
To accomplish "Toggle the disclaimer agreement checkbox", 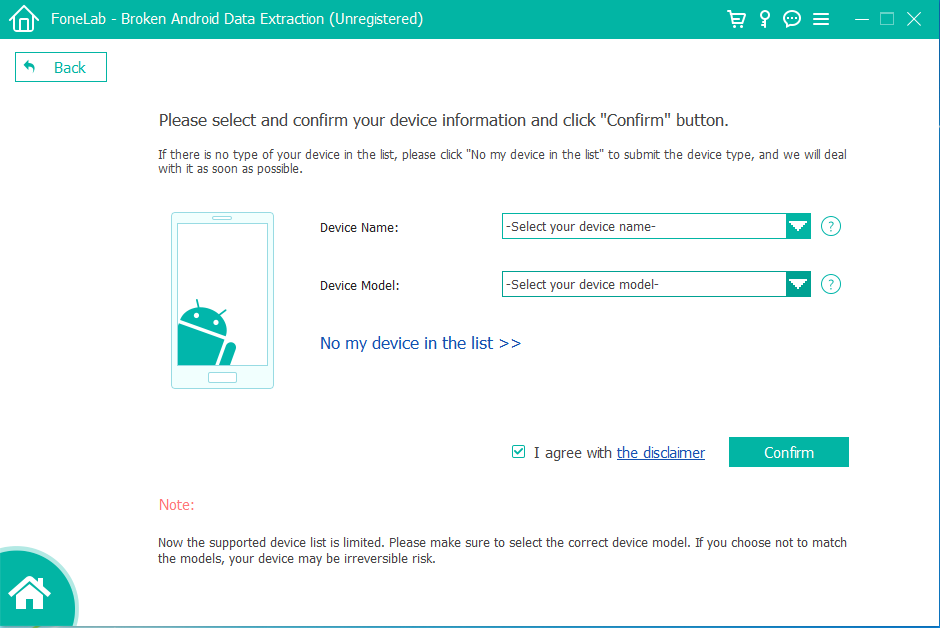I will tap(519, 452).
